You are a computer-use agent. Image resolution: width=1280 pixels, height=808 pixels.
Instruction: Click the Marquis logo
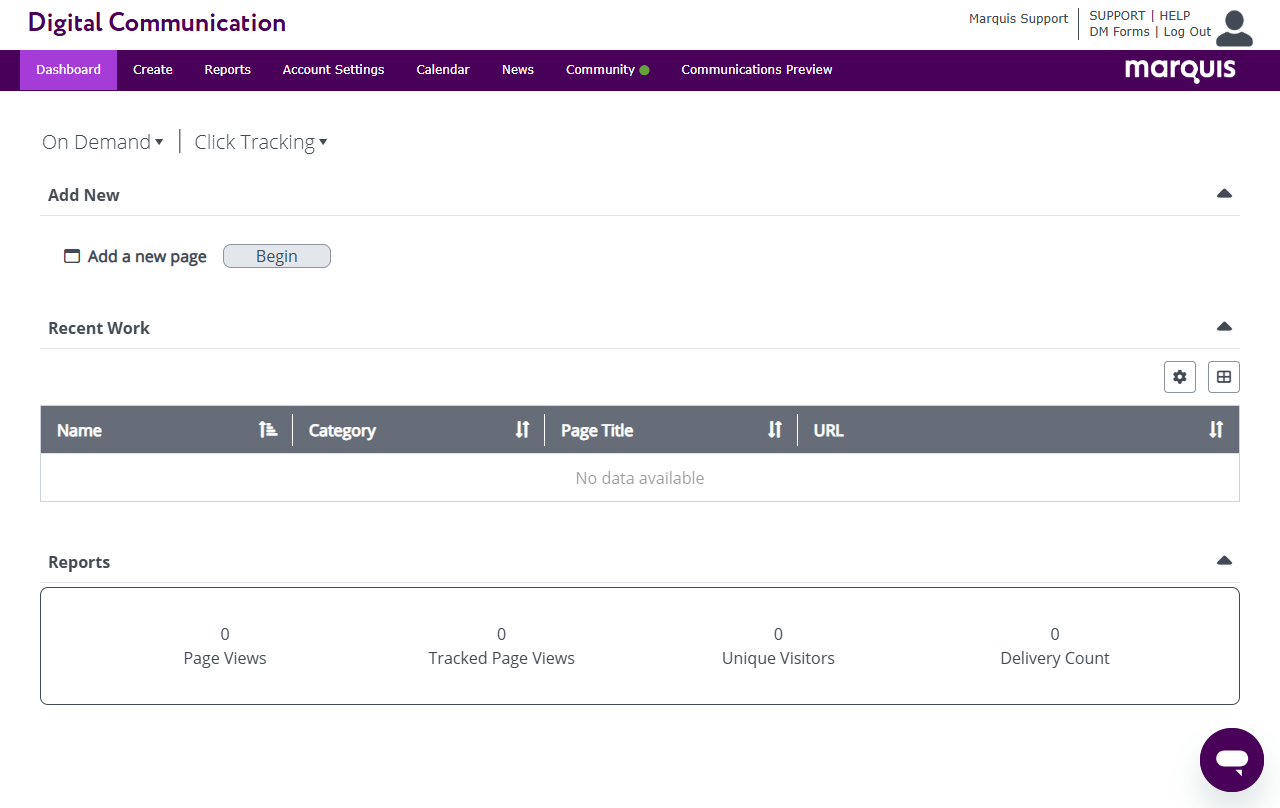coord(1180,70)
